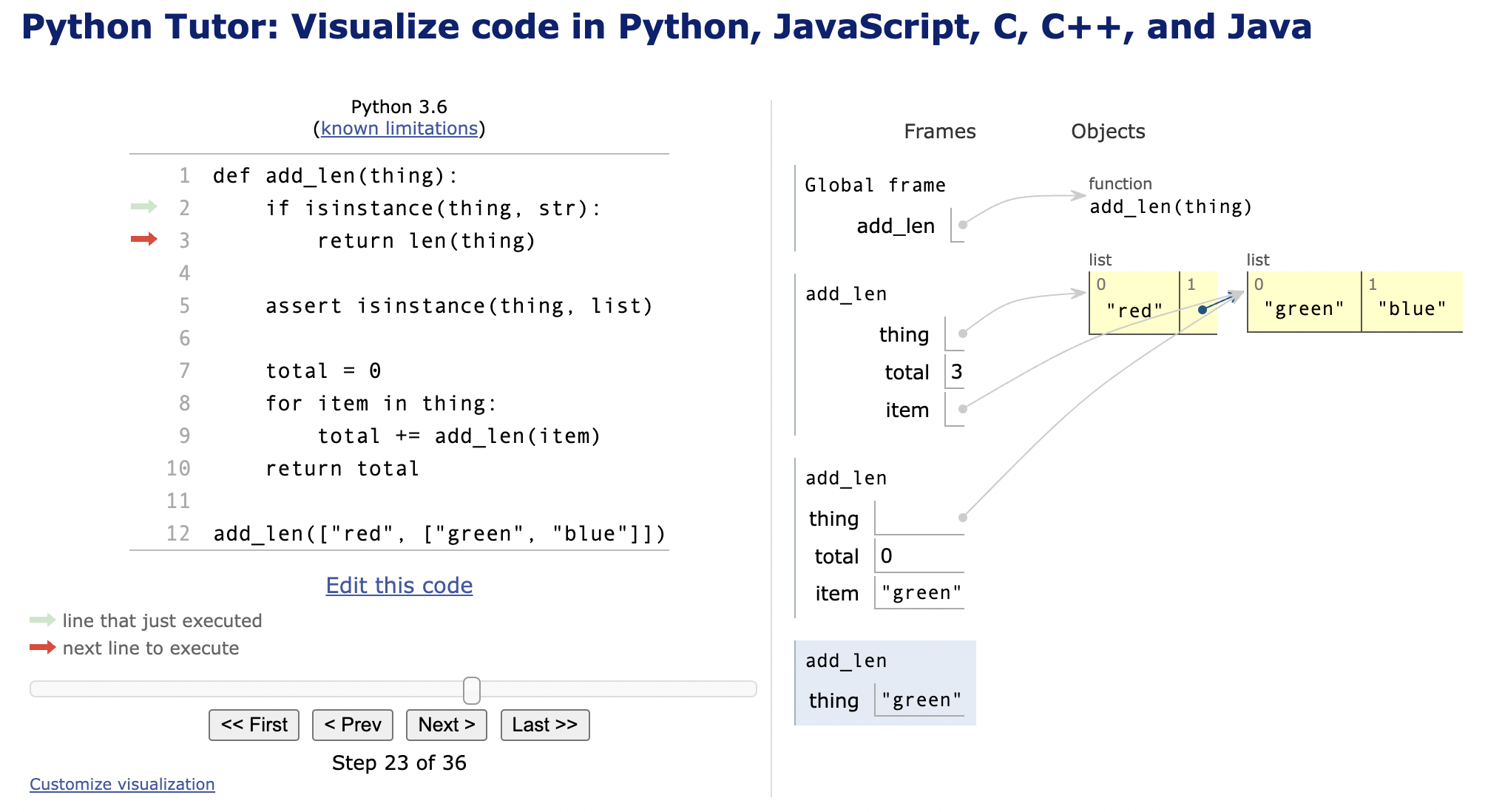
Task: Click code line 10 return total
Action: [x=342, y=469]
